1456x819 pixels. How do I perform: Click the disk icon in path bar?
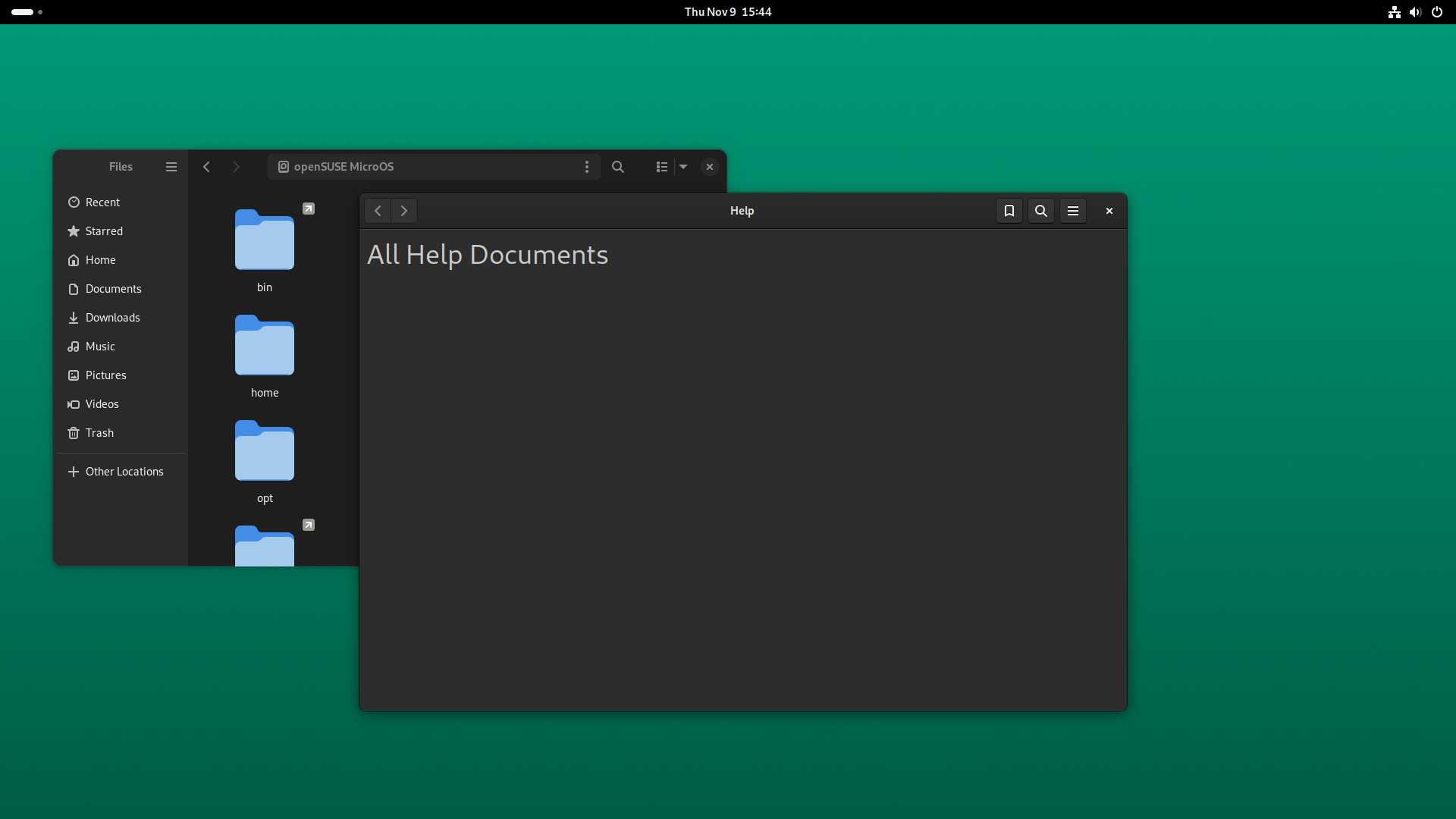click(284, 167)
